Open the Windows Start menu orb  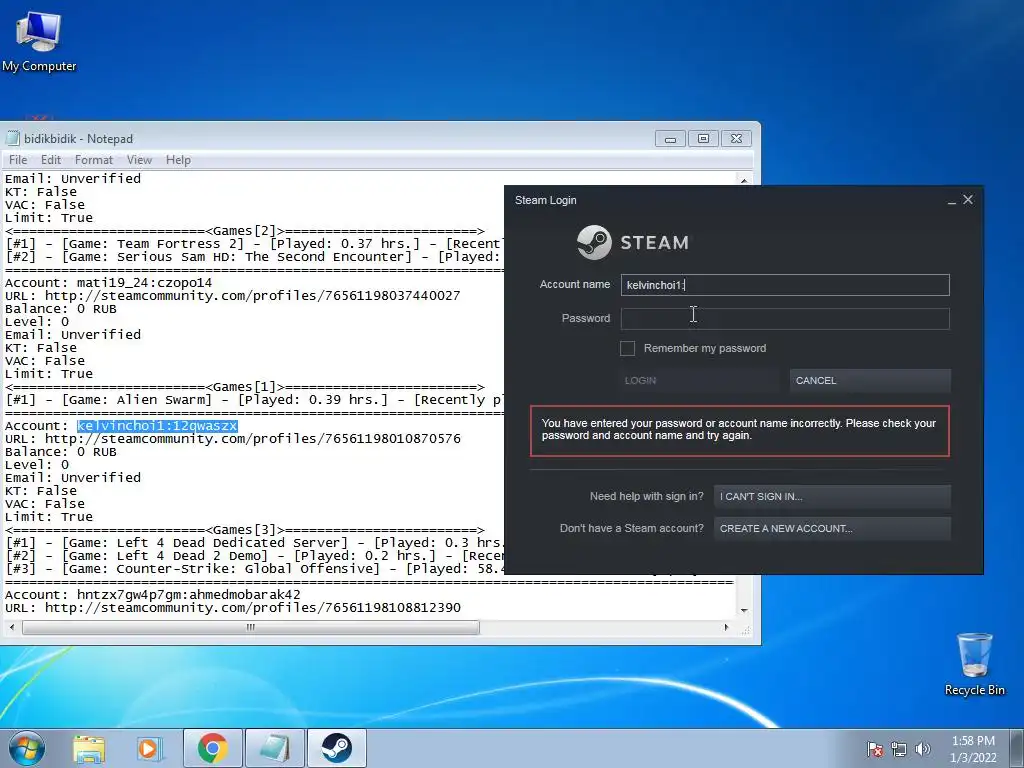click(27, 748)
